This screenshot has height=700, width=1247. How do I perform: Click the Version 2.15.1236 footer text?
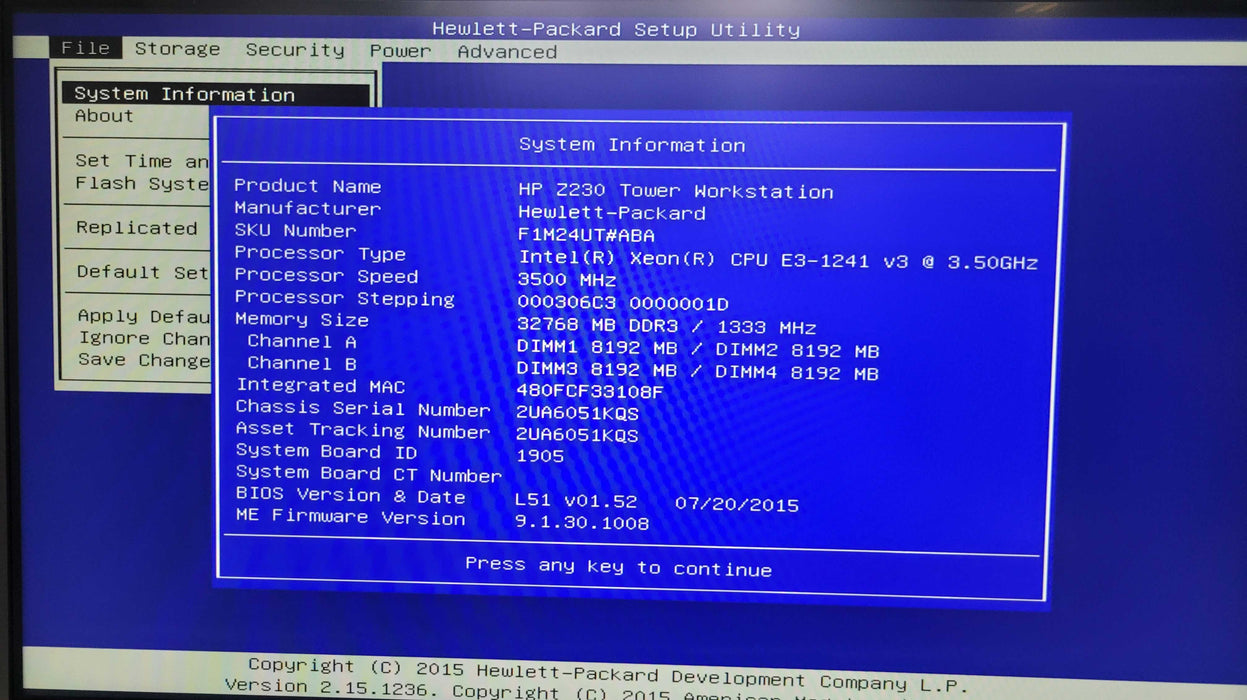tap(331, 687)
